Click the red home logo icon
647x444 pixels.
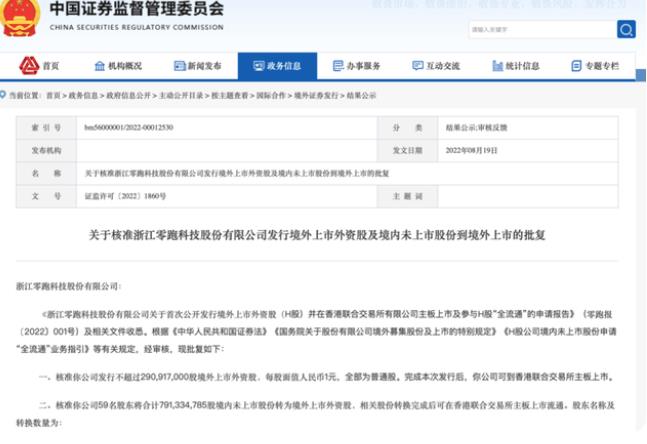(x=29, y=65)
